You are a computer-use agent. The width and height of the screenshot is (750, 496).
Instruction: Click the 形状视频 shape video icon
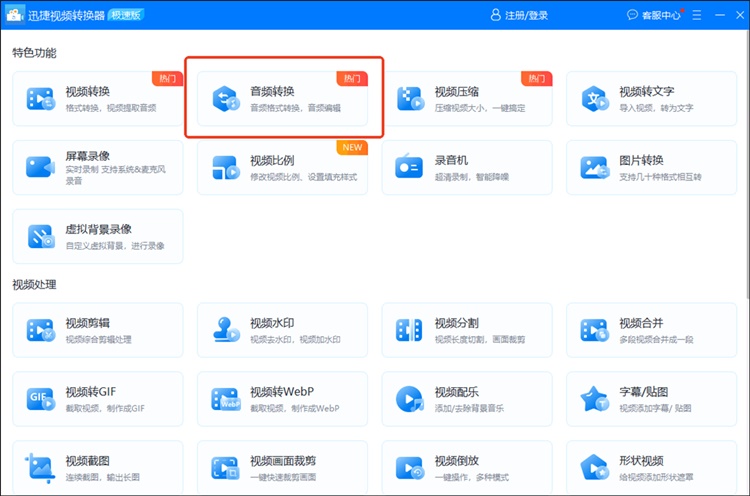coord(595,467)
